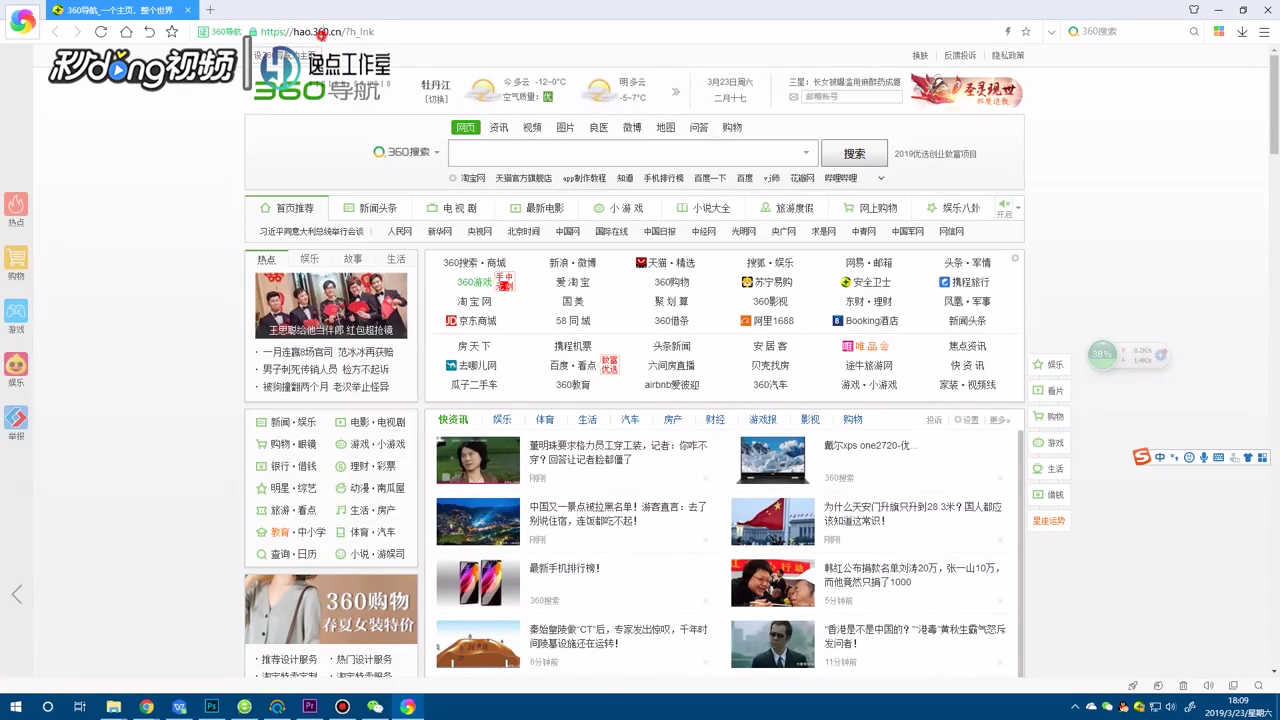Click the 360导航 browser tab
The width and height of the screenshot is (1280, 720).
121,10
